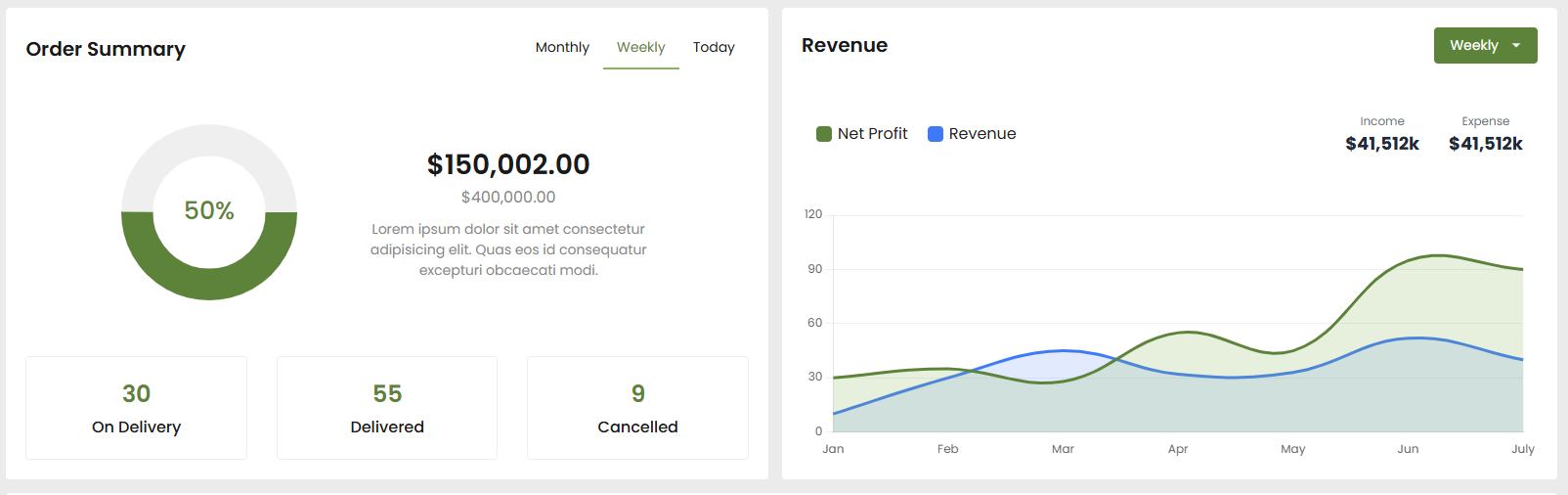Select the Weekly order summary tab
Image resolution: width=1568 pixels, height=495 pixels.
[x=640, y=47]
